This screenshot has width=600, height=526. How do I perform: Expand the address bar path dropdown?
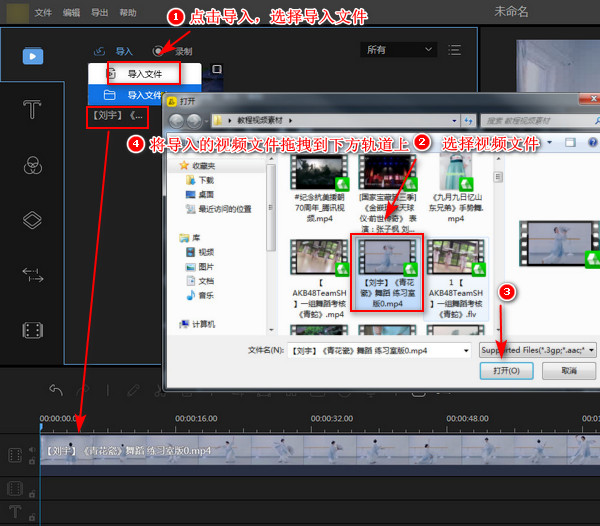pos(454,121)
